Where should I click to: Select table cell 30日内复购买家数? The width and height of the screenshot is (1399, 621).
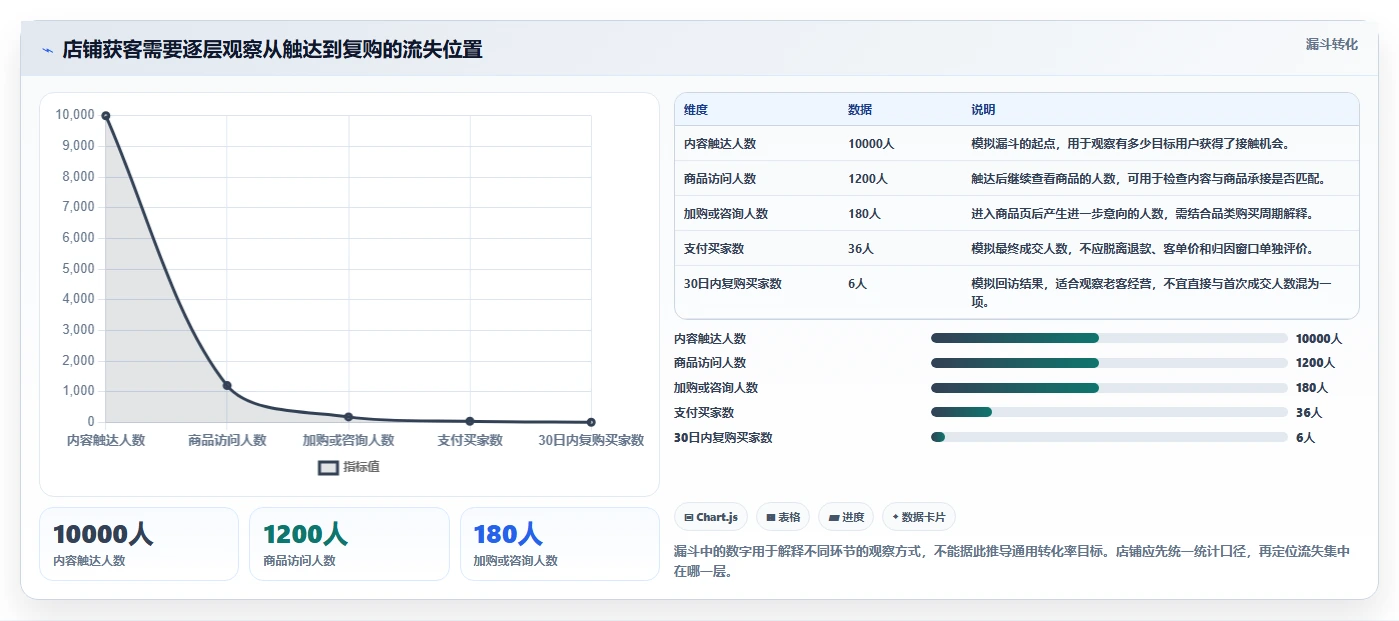pos(733,284)
